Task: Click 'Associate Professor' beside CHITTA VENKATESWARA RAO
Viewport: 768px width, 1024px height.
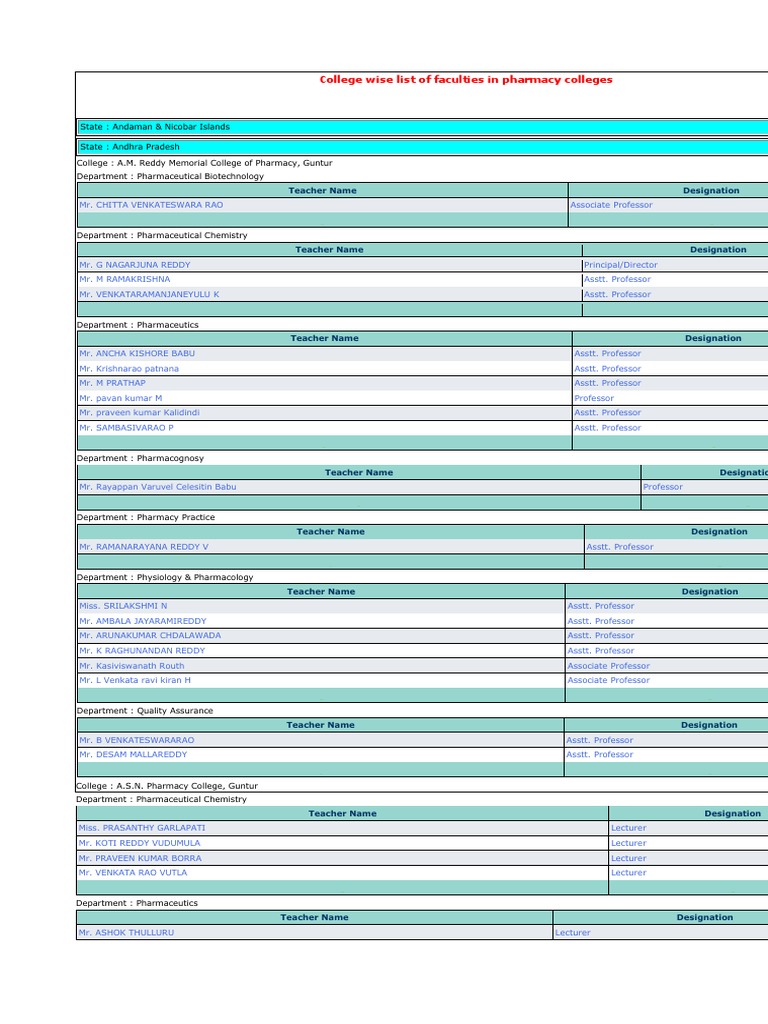Action: [611, 205]
